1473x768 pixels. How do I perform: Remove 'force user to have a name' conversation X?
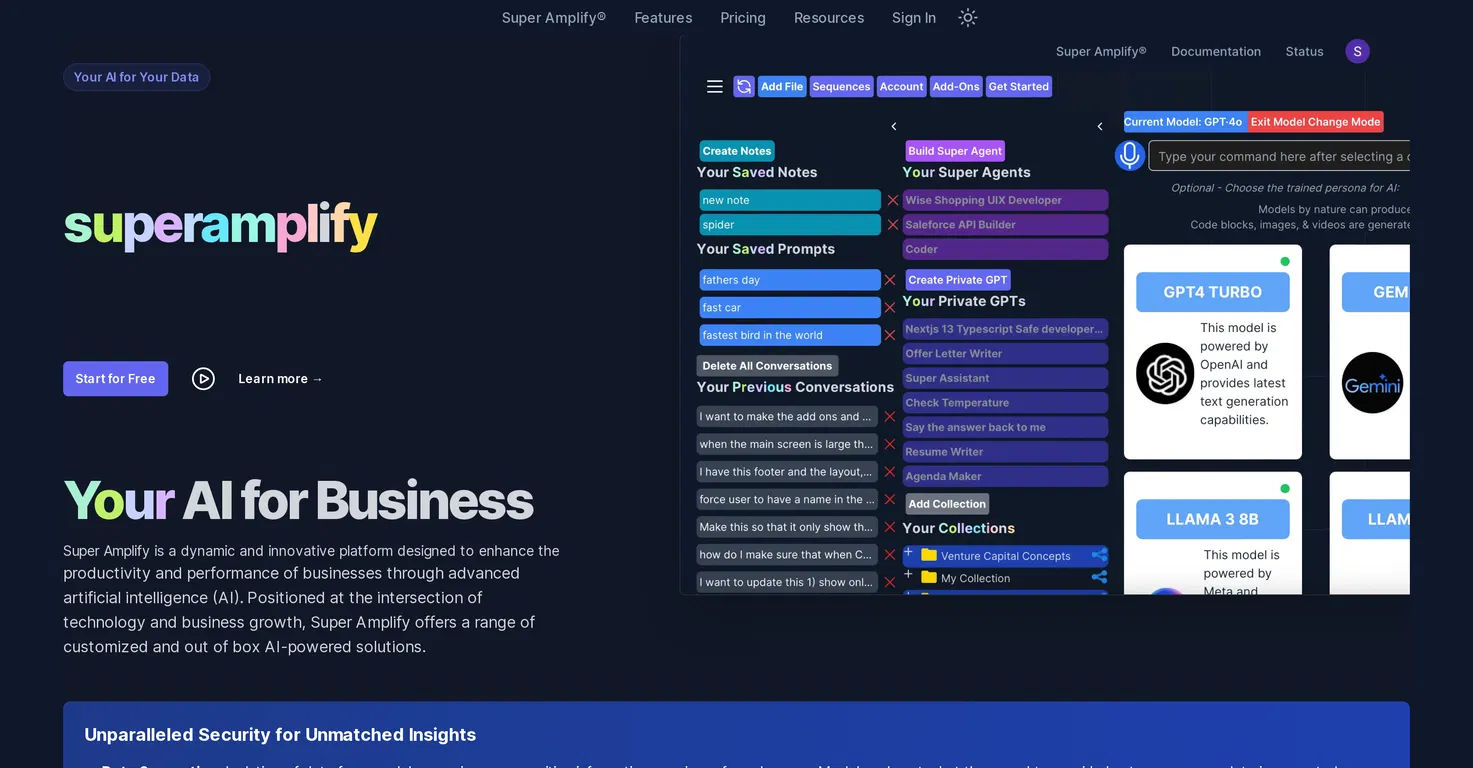pyautogui.click(x=890, y=499)
